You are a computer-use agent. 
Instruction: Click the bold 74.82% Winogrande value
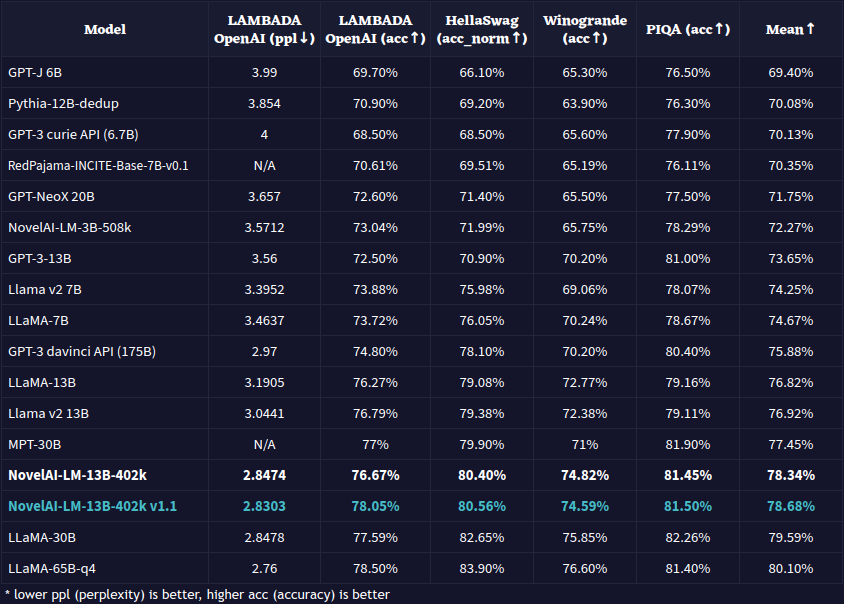tap(585, 475)
